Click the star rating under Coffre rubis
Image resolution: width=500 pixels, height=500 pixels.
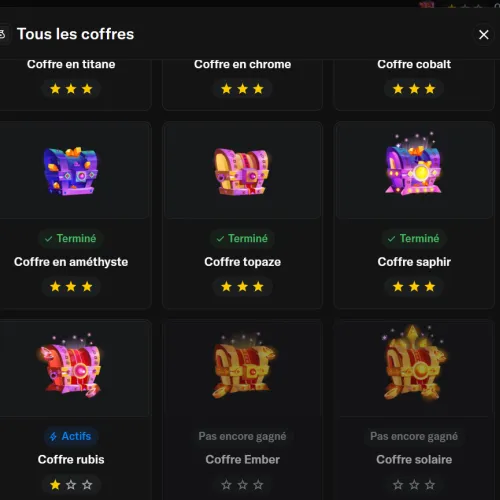click(x=71, y=484)
